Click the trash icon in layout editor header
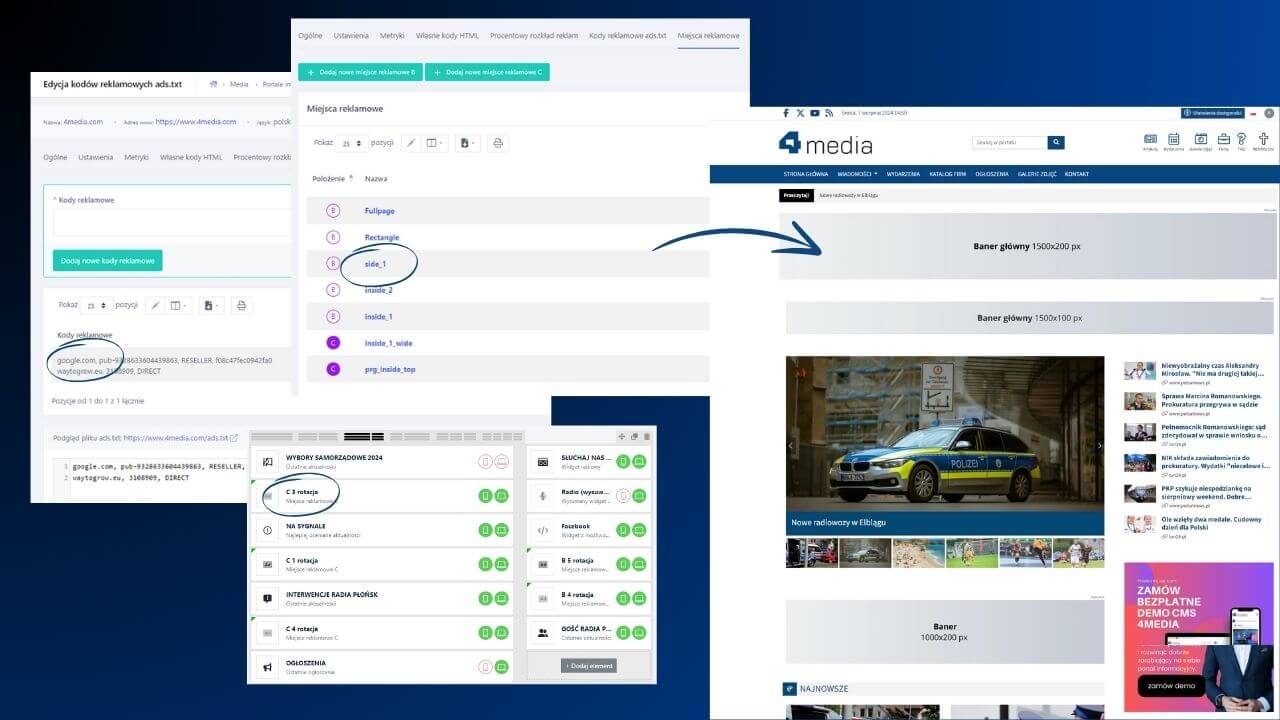 [646, 436]
